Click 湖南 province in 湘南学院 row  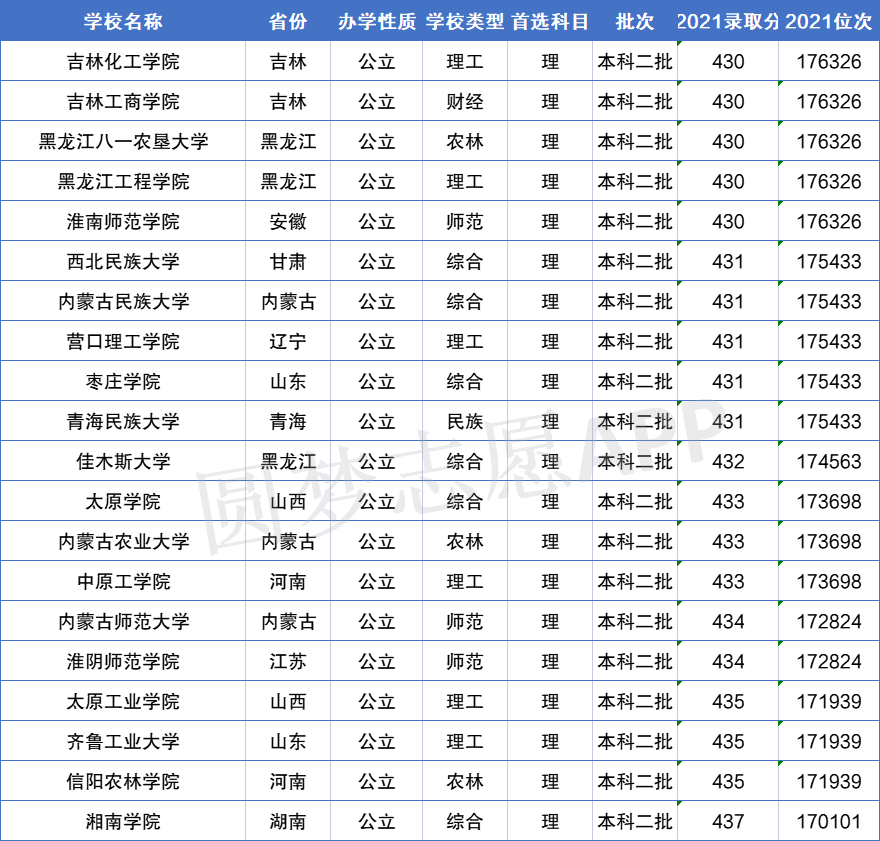tap(288, 821)
